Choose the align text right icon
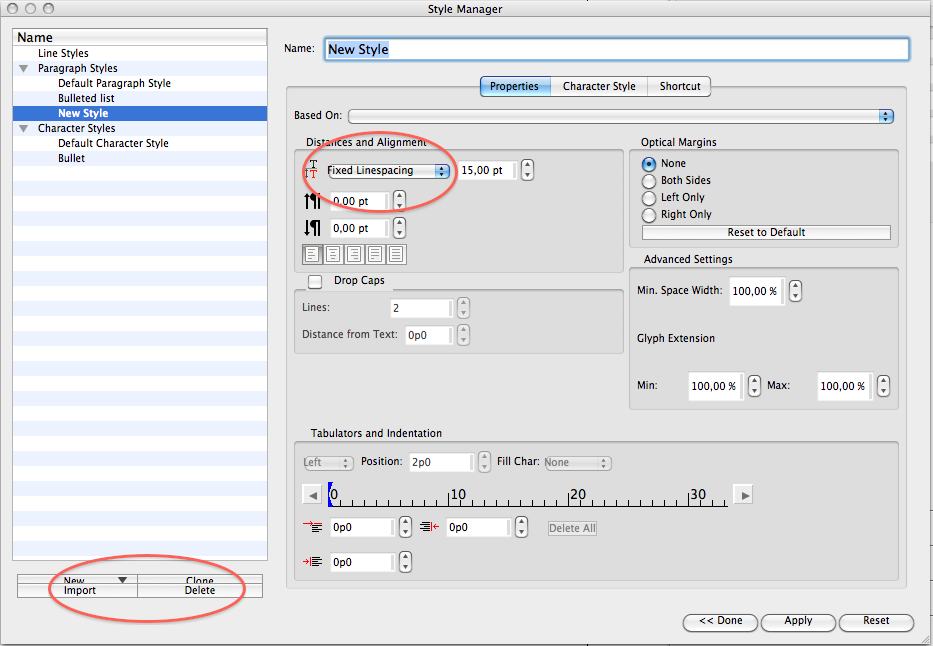 click(x=355, y=255)
